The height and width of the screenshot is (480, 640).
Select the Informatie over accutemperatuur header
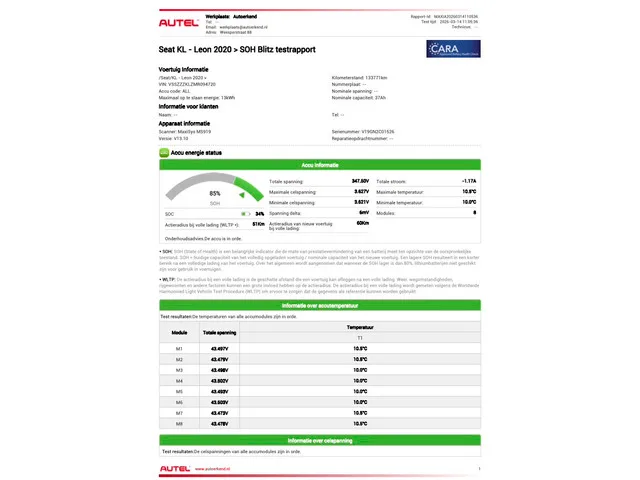pos(320,304)
